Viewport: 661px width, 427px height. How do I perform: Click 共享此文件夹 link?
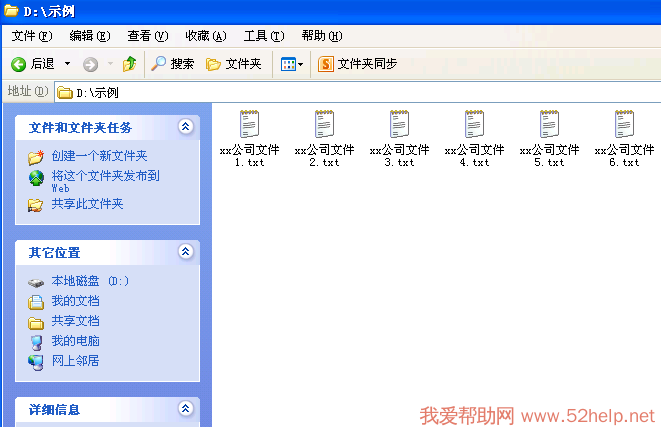87,204
